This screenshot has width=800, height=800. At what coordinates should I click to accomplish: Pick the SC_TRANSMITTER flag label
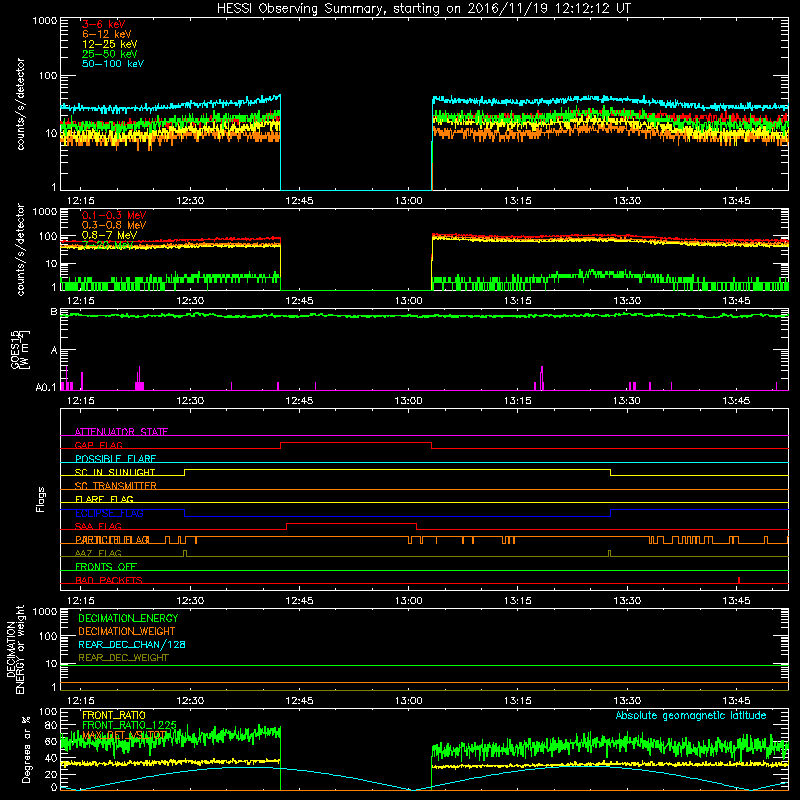115,486
